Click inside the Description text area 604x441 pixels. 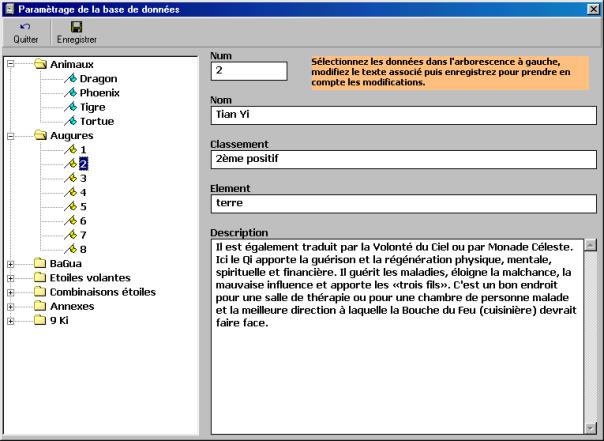coord(397,337)
